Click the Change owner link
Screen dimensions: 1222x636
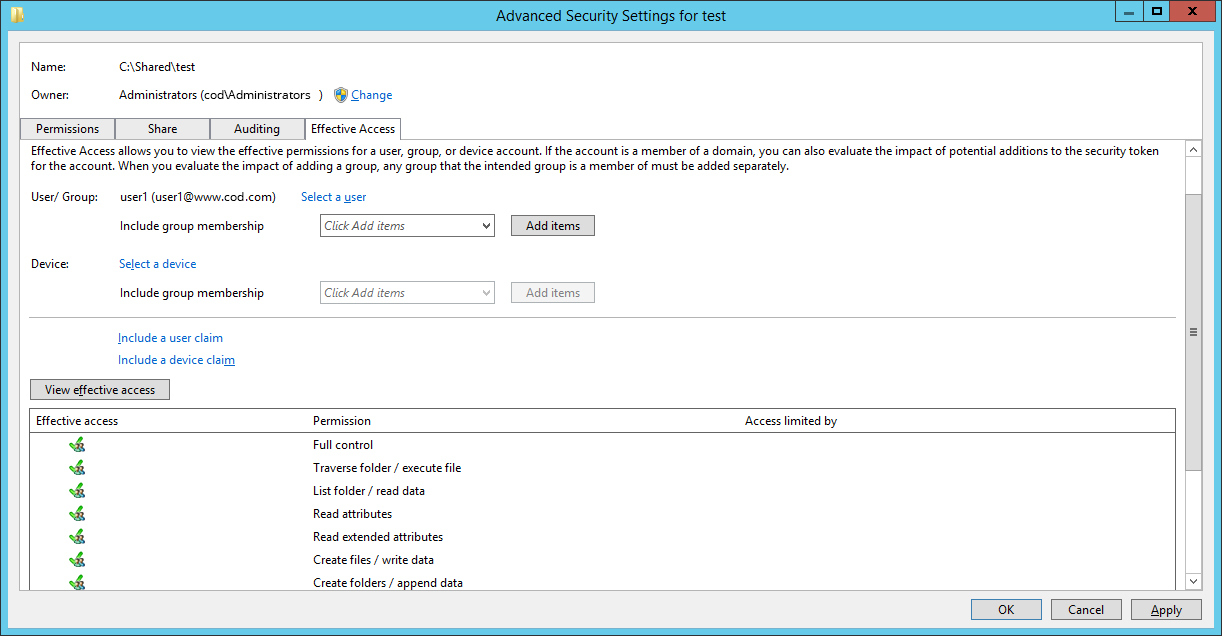coord(372,95)
